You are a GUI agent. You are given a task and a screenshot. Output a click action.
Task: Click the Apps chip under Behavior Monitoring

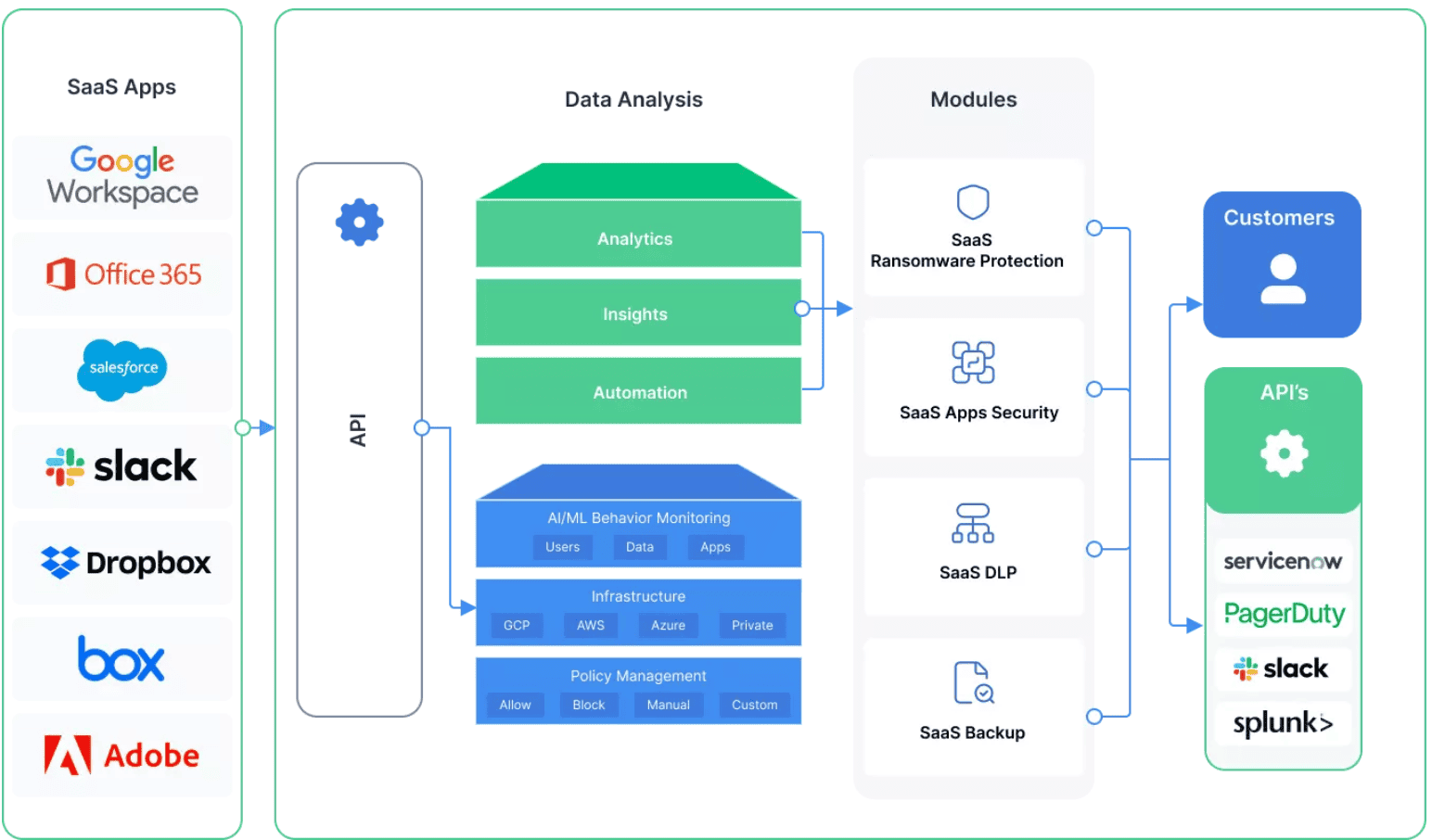[x=716, y=547]
